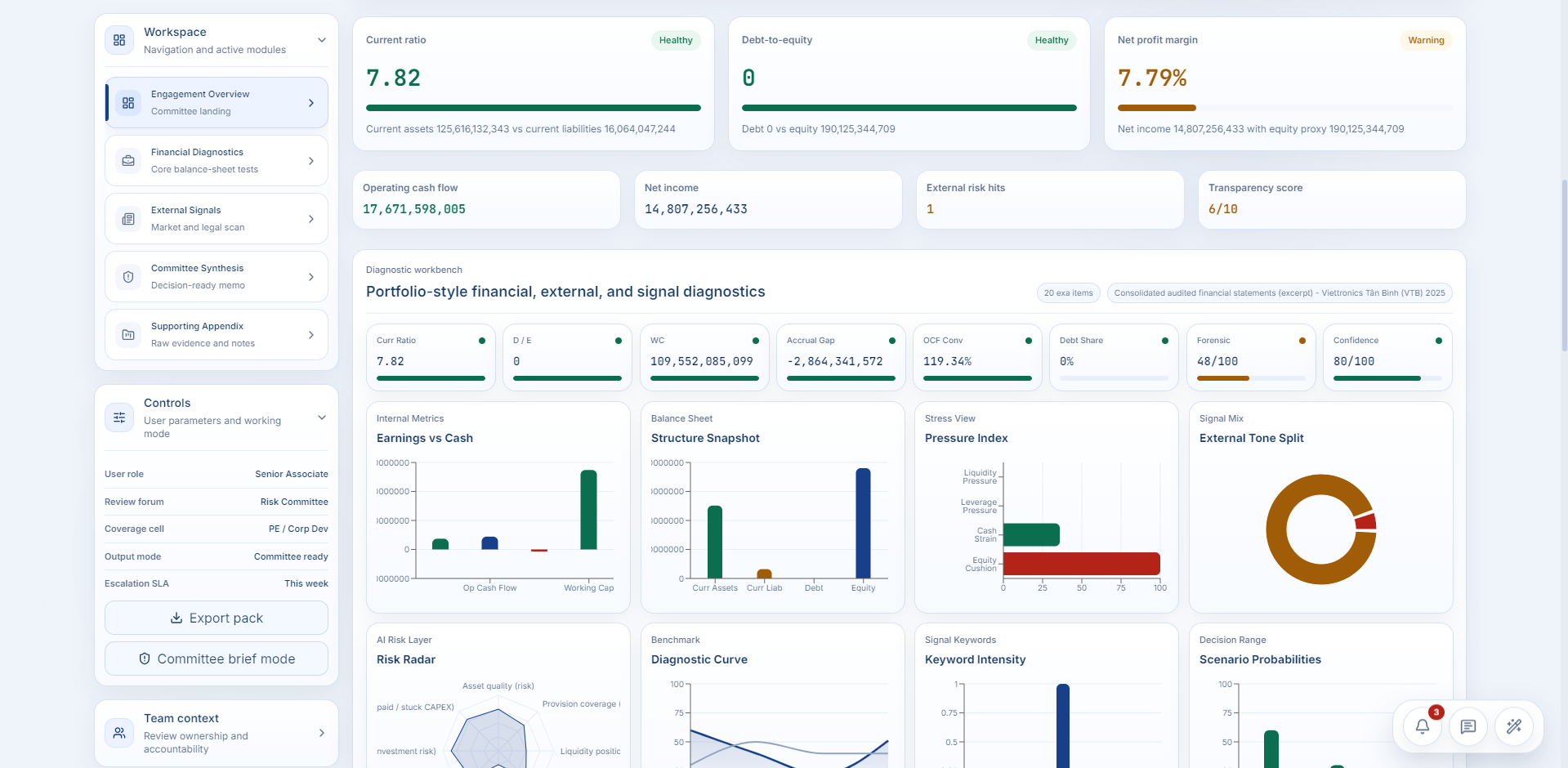This screenshot has height=768, width=1568.
Task: Expand the Team context section chevron
Action: (322, 733)
